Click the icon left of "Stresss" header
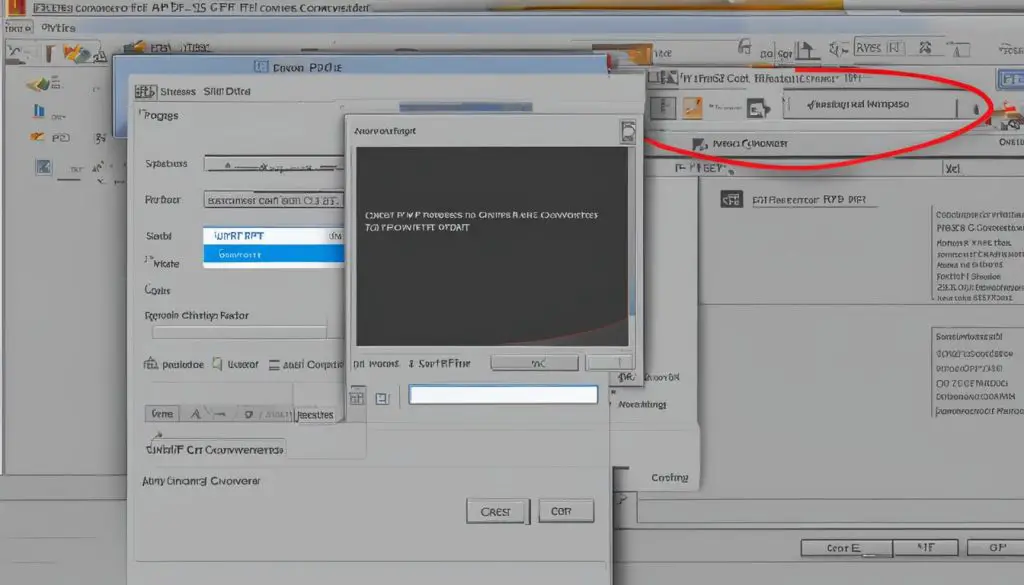 click(145, 91)
